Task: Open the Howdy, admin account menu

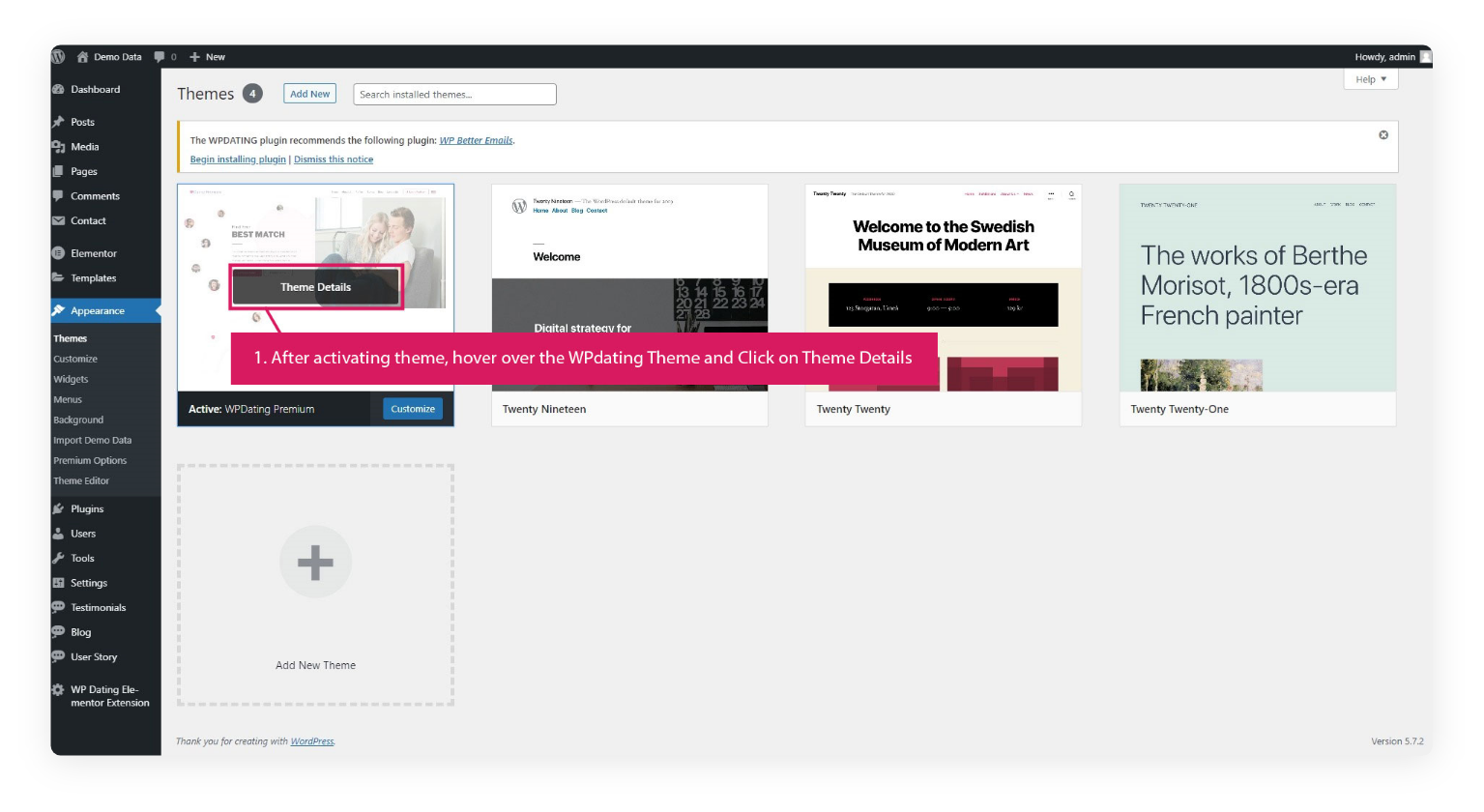Action: click(x=1393, y=57)
